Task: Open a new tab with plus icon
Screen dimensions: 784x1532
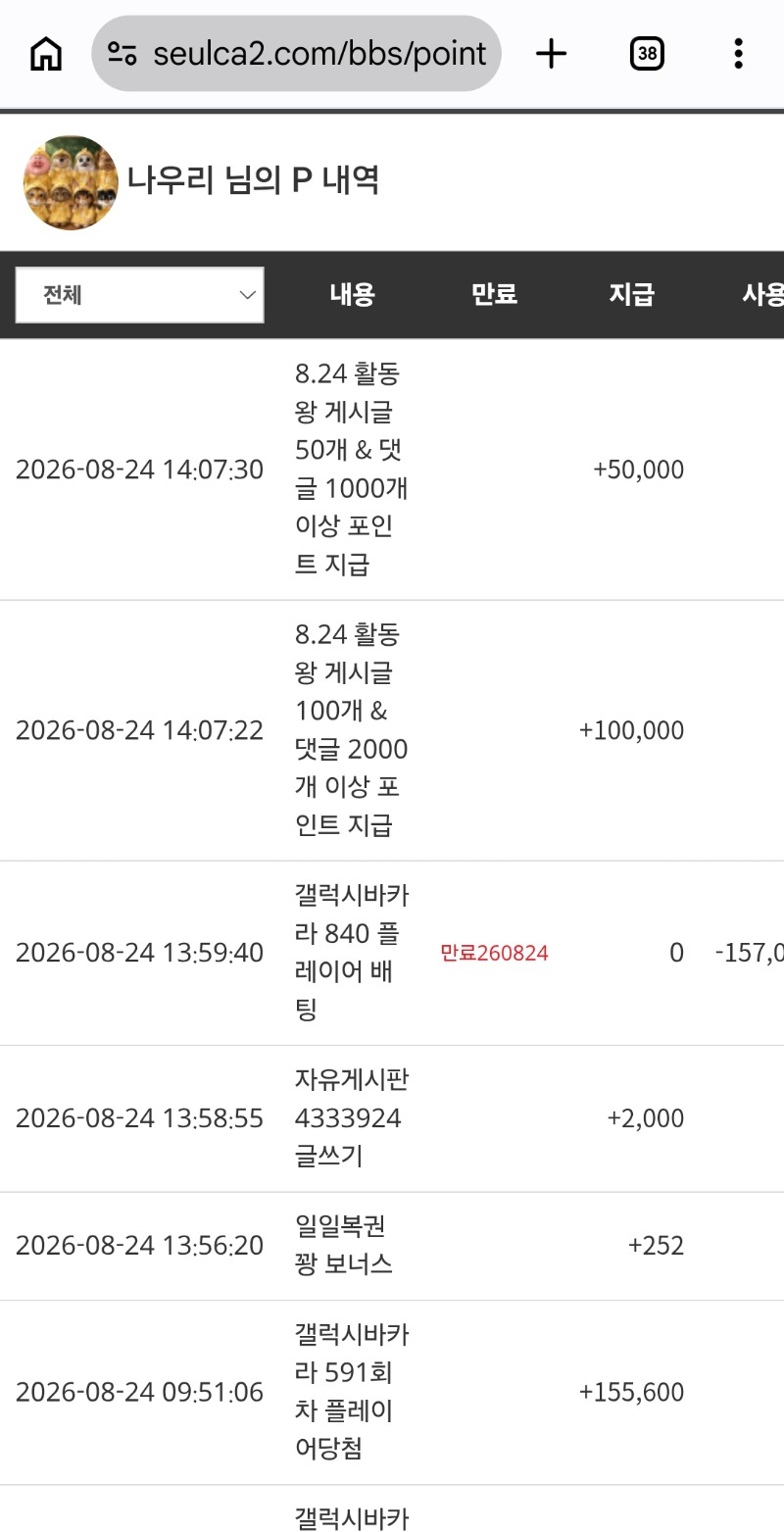Action: click(x=552, y=54)
